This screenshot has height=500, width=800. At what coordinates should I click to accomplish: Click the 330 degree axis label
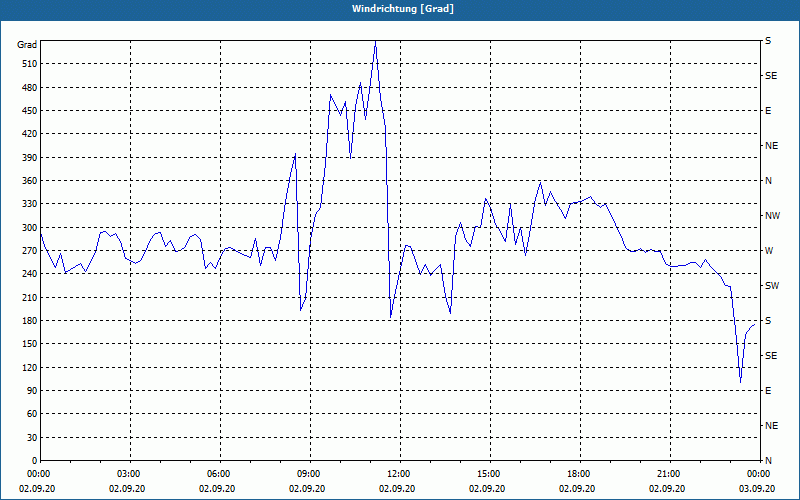[31, 204]
